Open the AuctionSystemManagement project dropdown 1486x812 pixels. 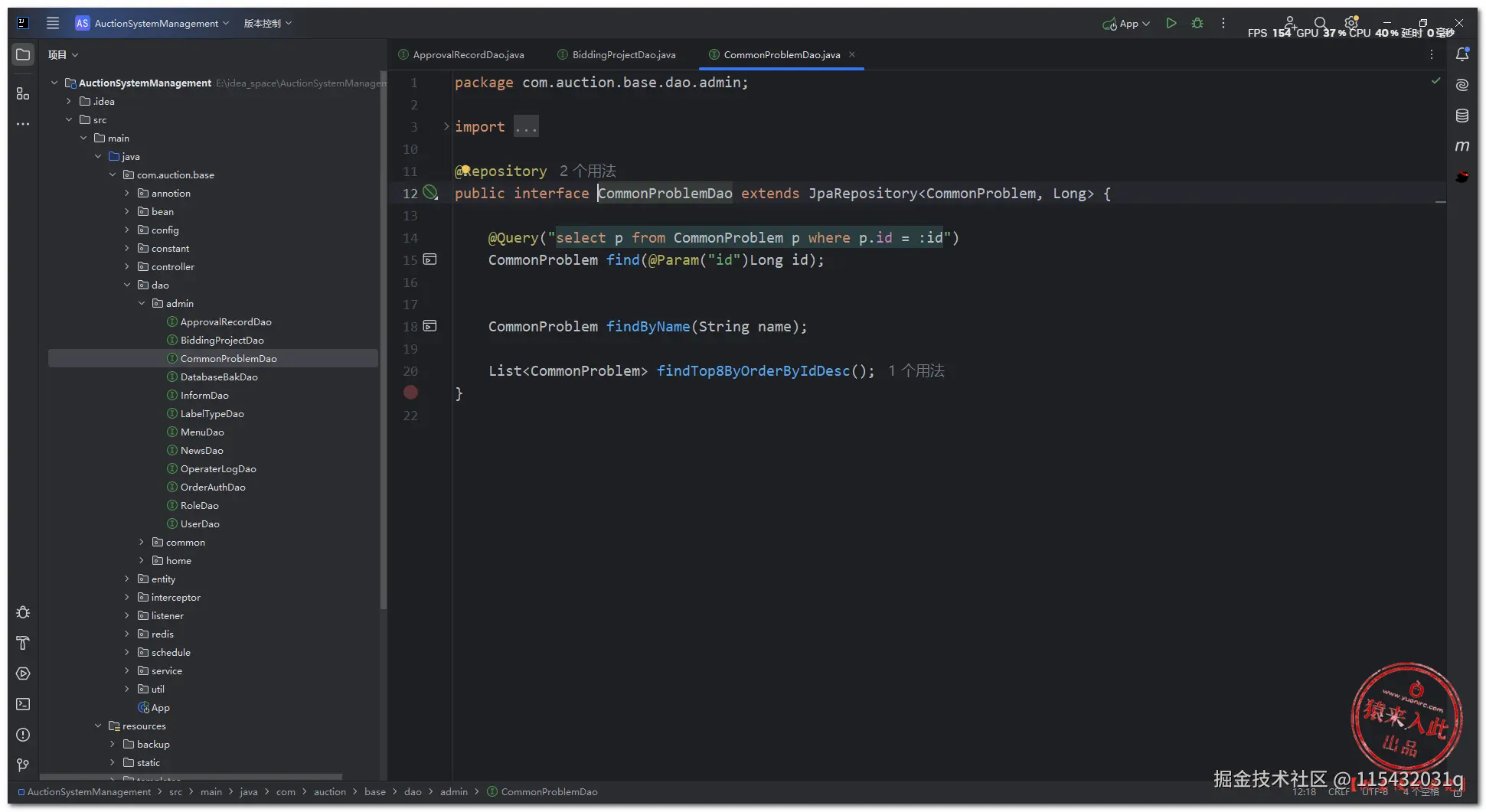click(153, 23)
